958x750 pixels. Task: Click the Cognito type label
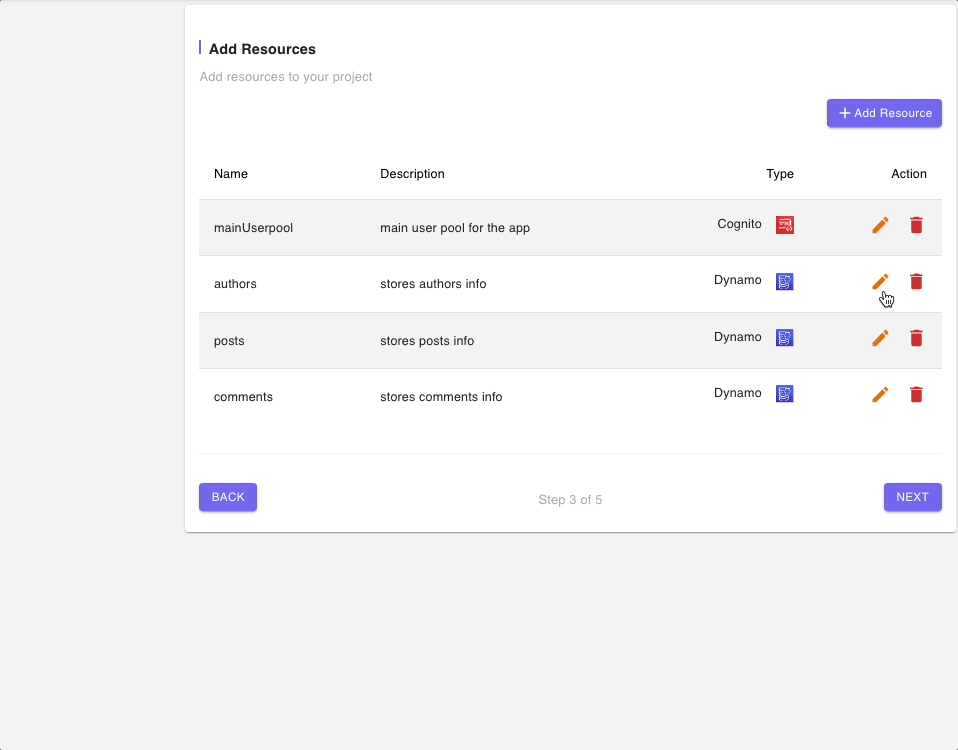(x=739, y=224)
